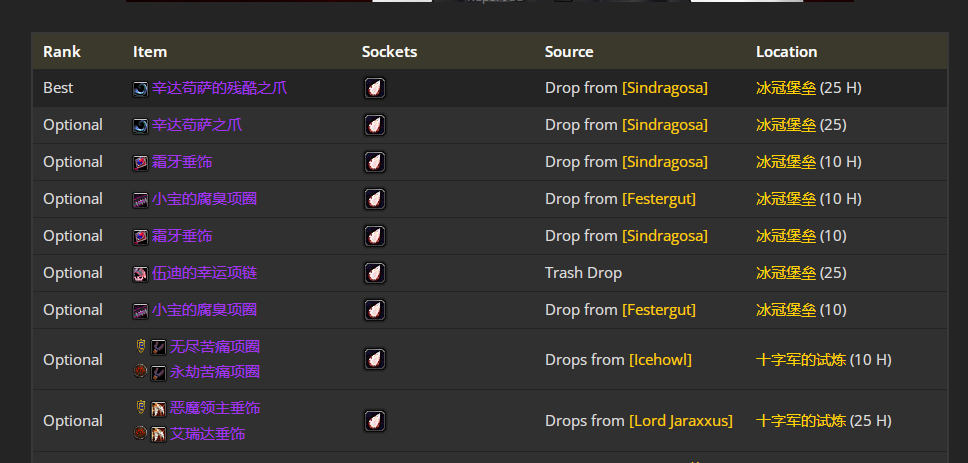Click the item icon beside 无尽苦痛项圈

pos(158,347)
